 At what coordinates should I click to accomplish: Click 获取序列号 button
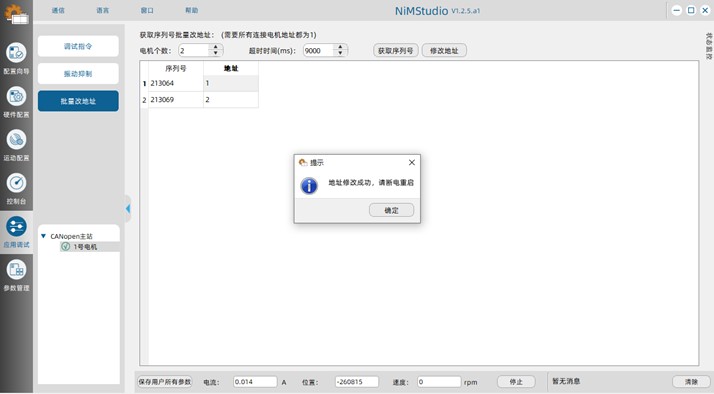click(395, 51)
